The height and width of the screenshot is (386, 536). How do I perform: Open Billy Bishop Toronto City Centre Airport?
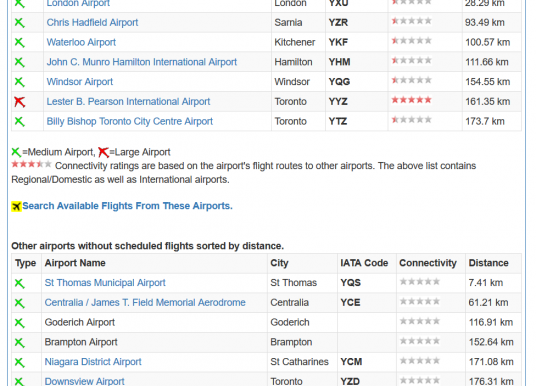(x=130, y=121)
